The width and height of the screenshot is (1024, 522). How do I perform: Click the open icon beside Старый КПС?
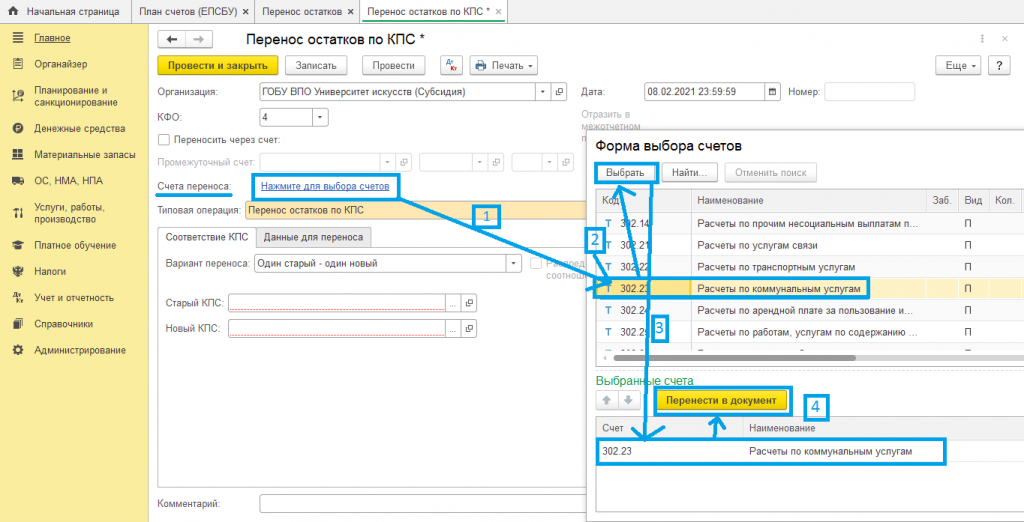tap(469, 303)
